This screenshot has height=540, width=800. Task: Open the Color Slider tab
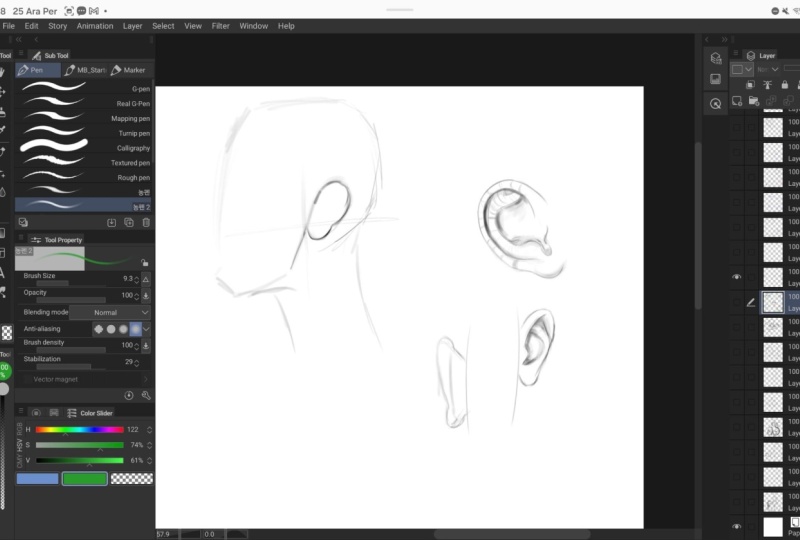point(90,413)
